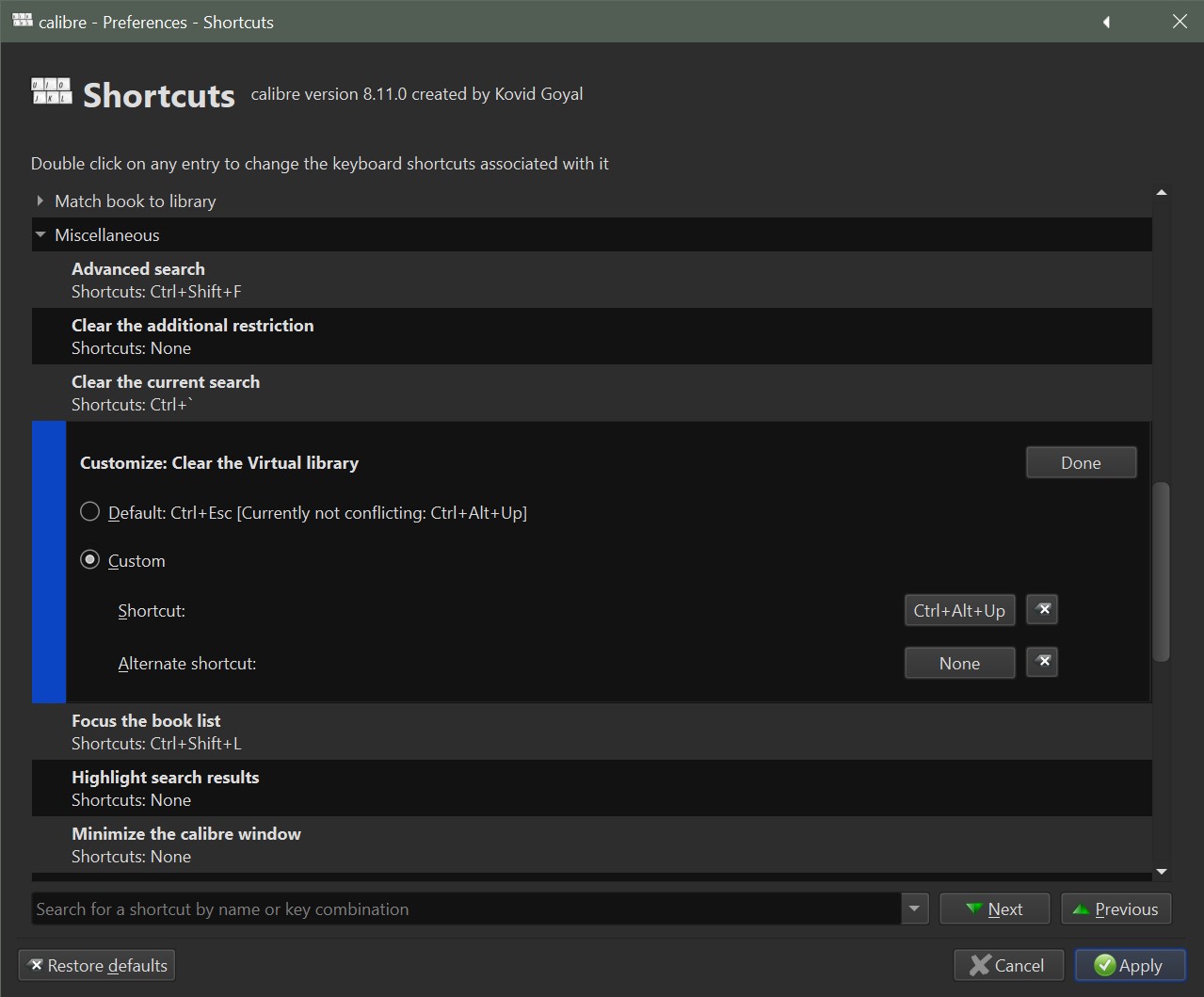Collapse the Miscellaneous group
The width and height of the screenshot is (1204, 997).
click(x=40, y=234)
